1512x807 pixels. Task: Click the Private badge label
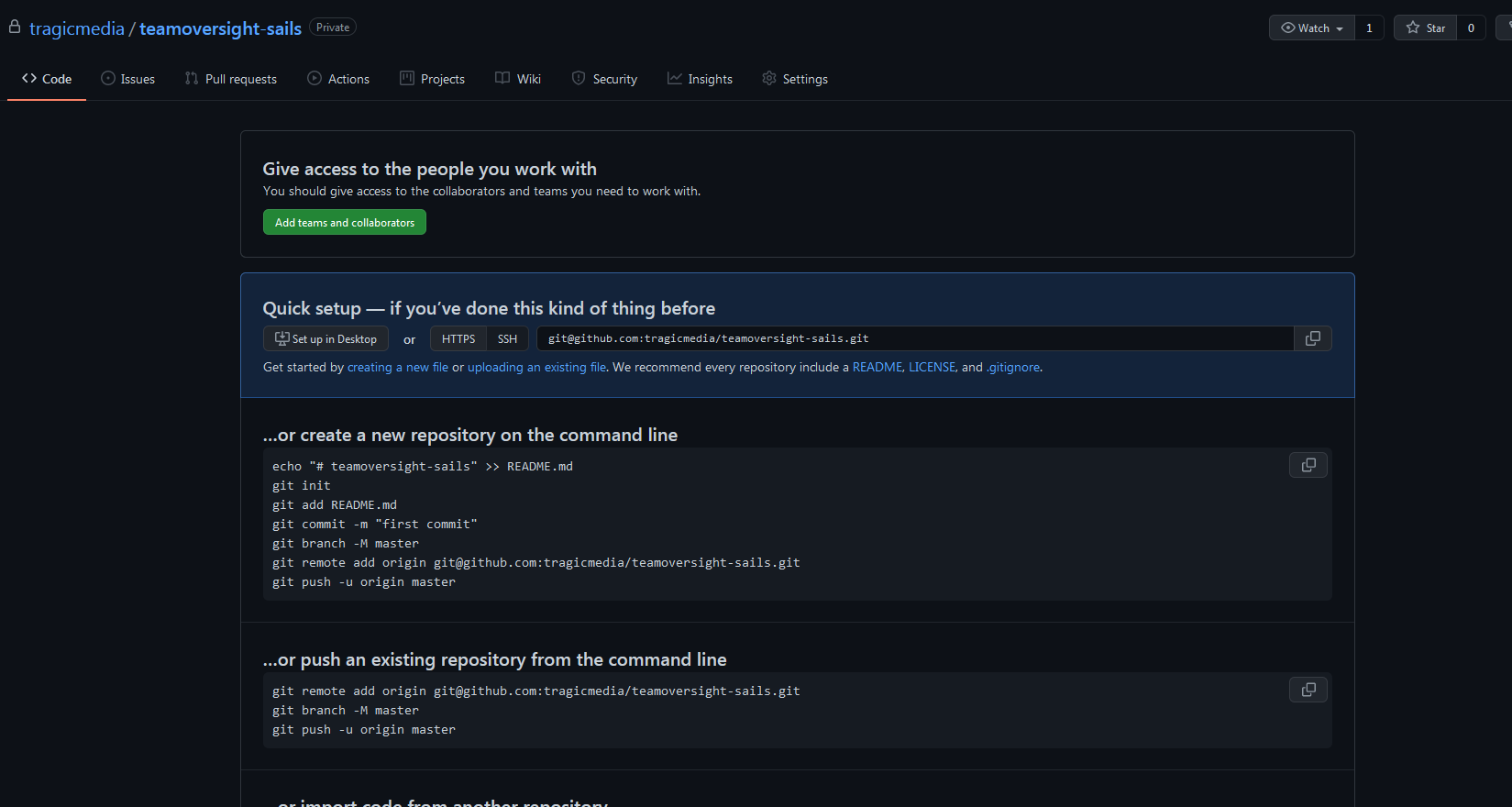tap(333, 28)
